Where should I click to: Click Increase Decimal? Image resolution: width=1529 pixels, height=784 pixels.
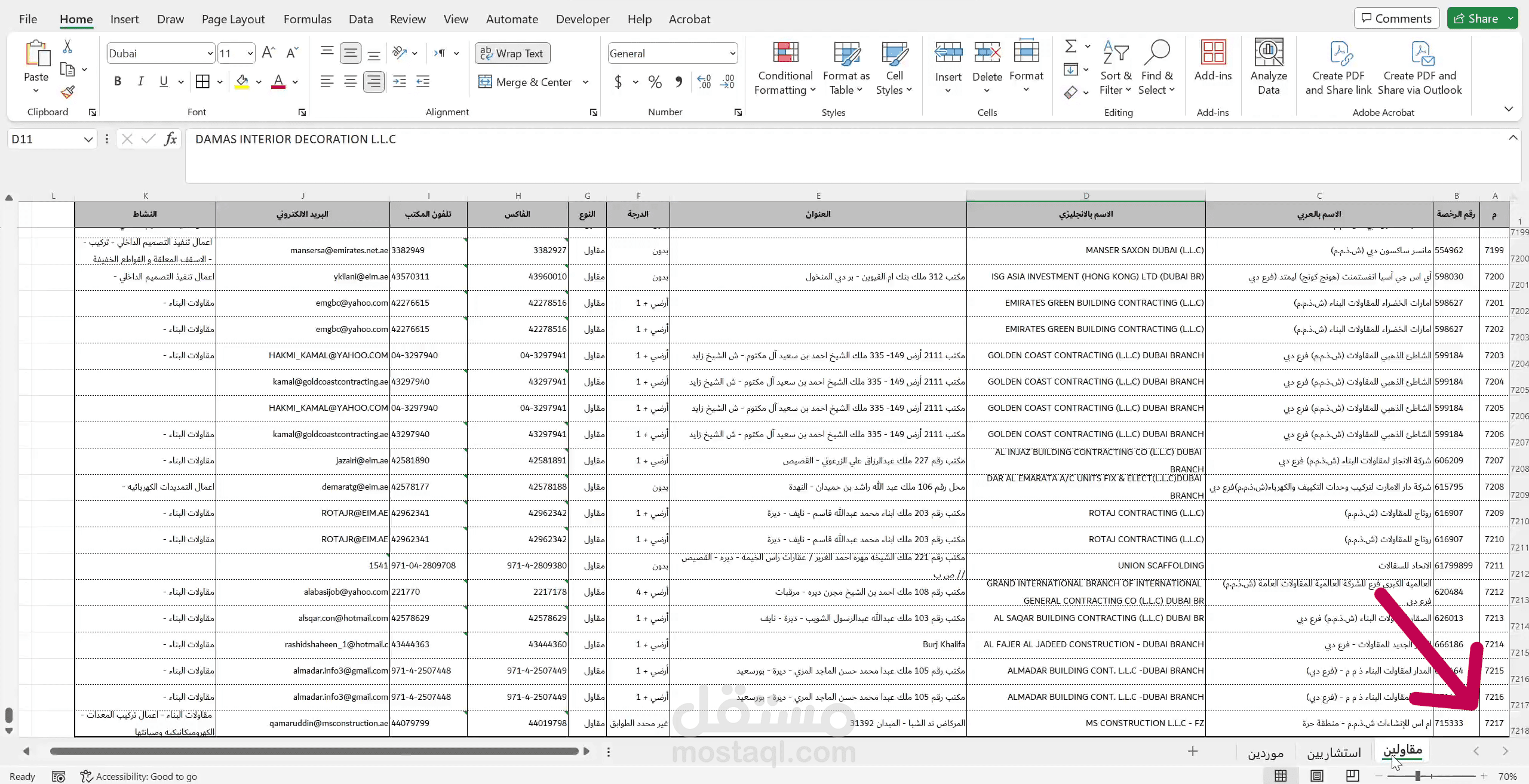coord(704,82)
